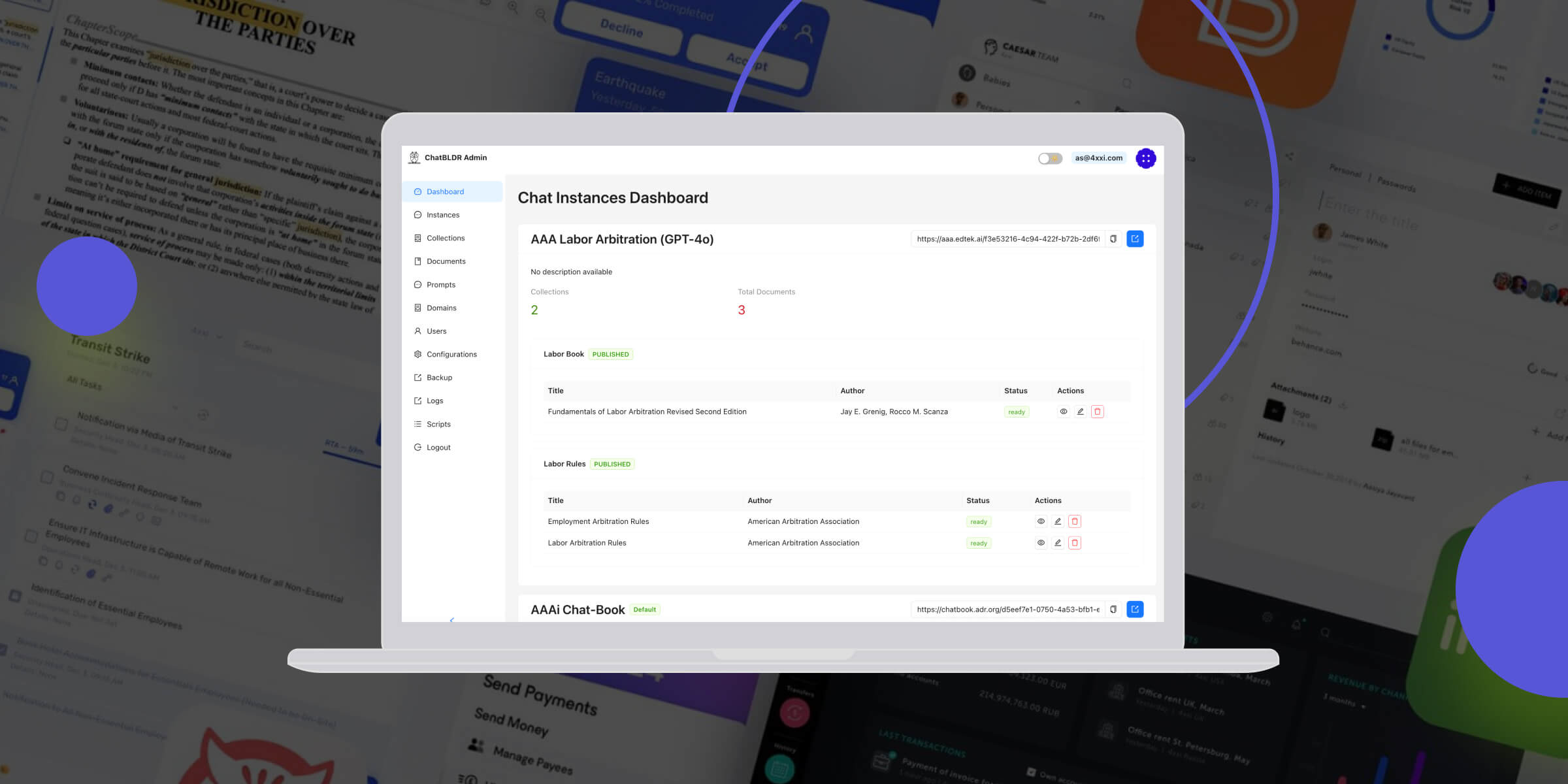Delete Fundamentals of Labor Arbitration document
This screenshot has width=1568, height=784.
[x=1098, y=412]
